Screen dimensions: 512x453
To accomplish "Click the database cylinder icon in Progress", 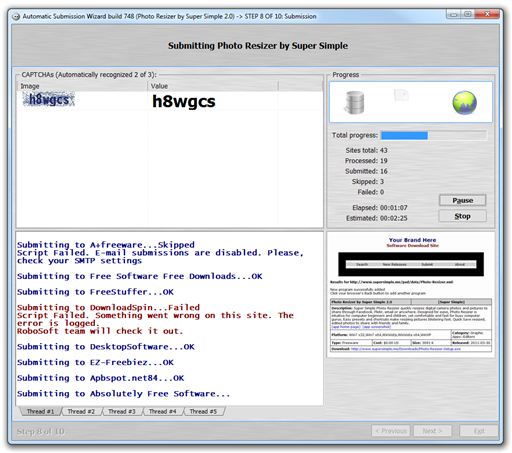I will click(x=354, y=102).
